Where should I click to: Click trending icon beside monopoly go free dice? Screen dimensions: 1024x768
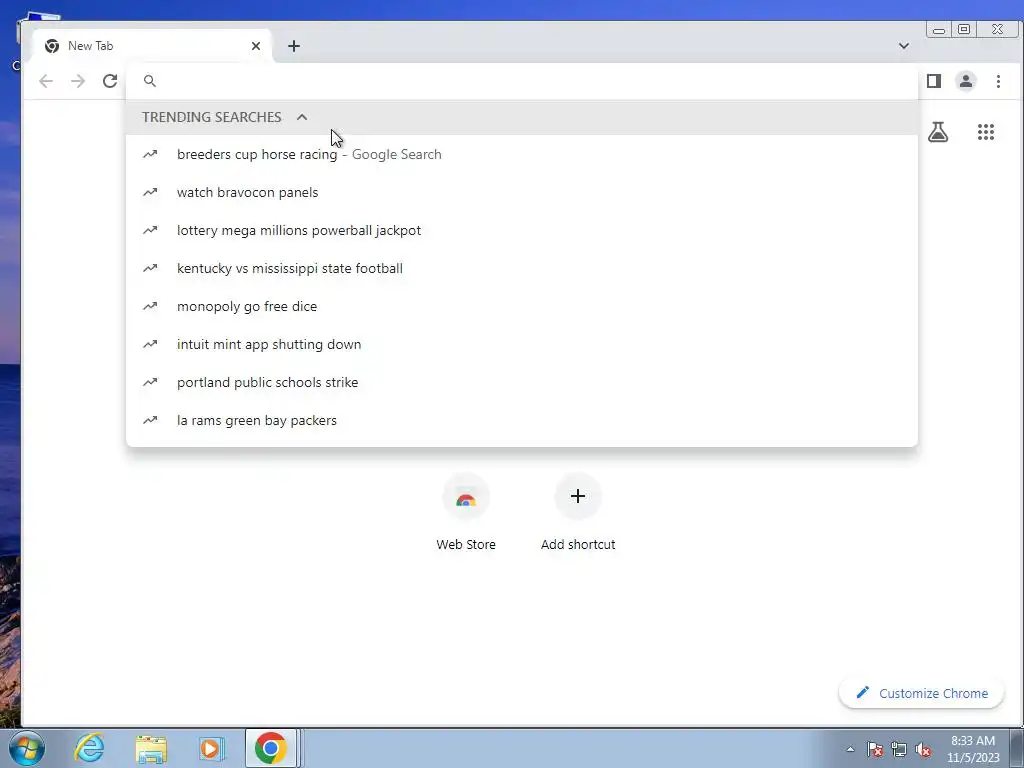tap(150, 306)
